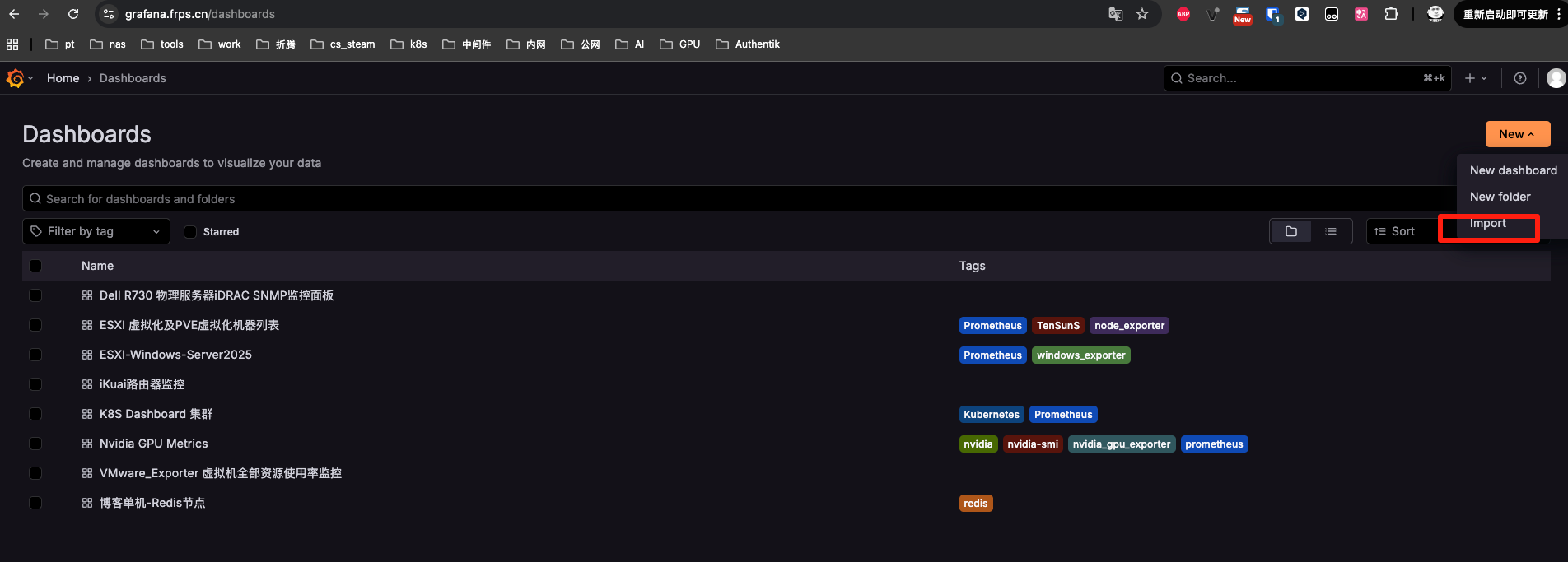Screen dimensions: 1568x562
Task: Click the V extension icon with grey dot
Action: [1213, 14]
